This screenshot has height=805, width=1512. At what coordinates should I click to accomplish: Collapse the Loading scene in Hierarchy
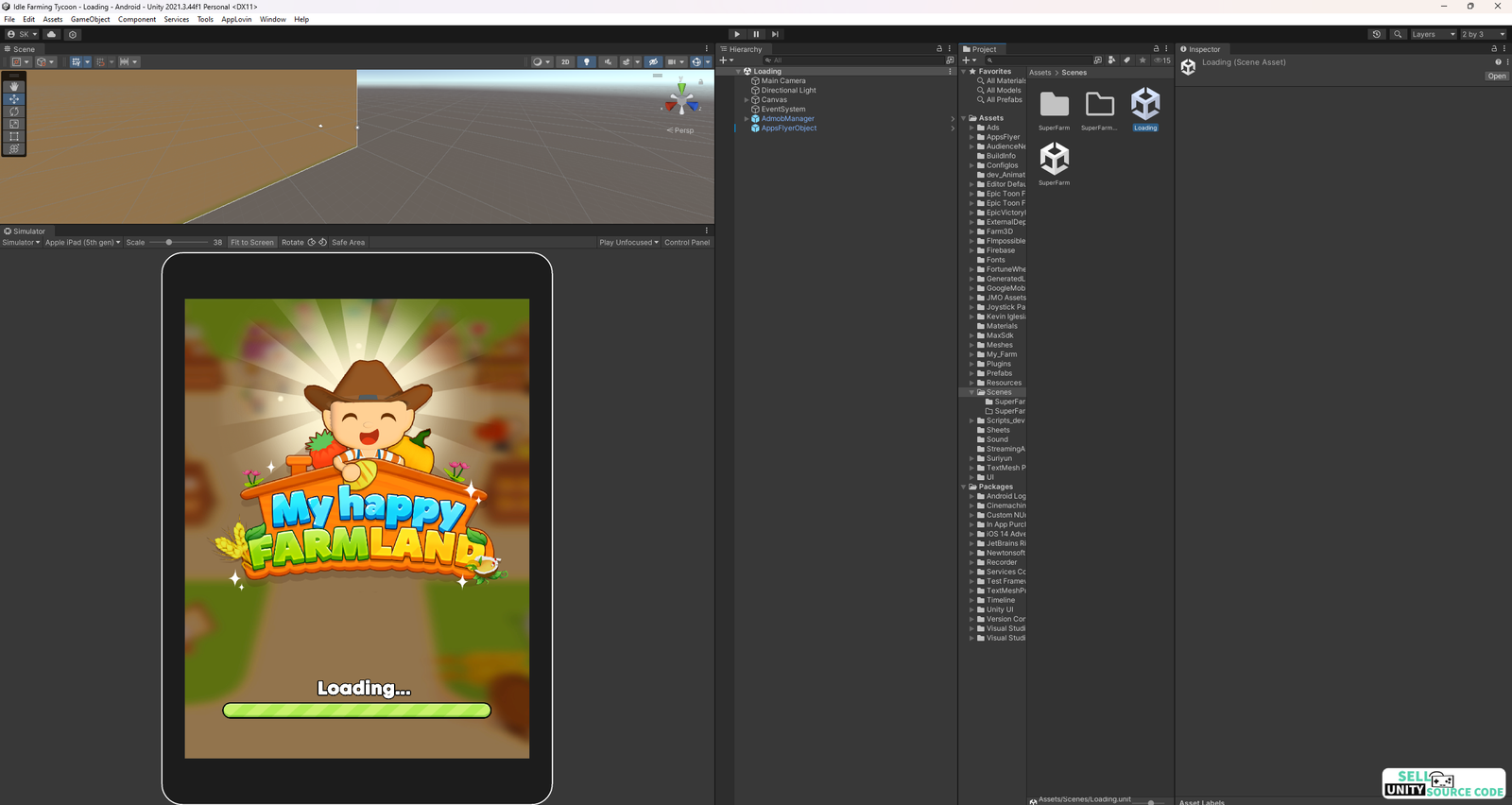[738, 71]
